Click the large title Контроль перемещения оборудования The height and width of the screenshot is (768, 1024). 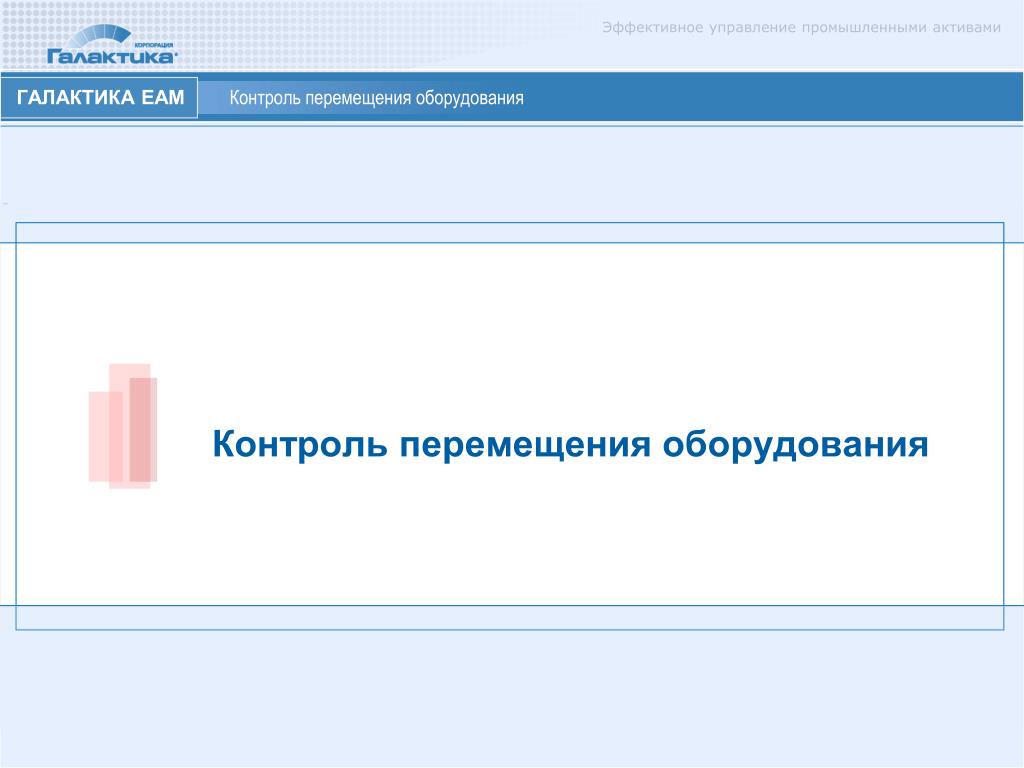pyautogui.click(x=570, y=445)
